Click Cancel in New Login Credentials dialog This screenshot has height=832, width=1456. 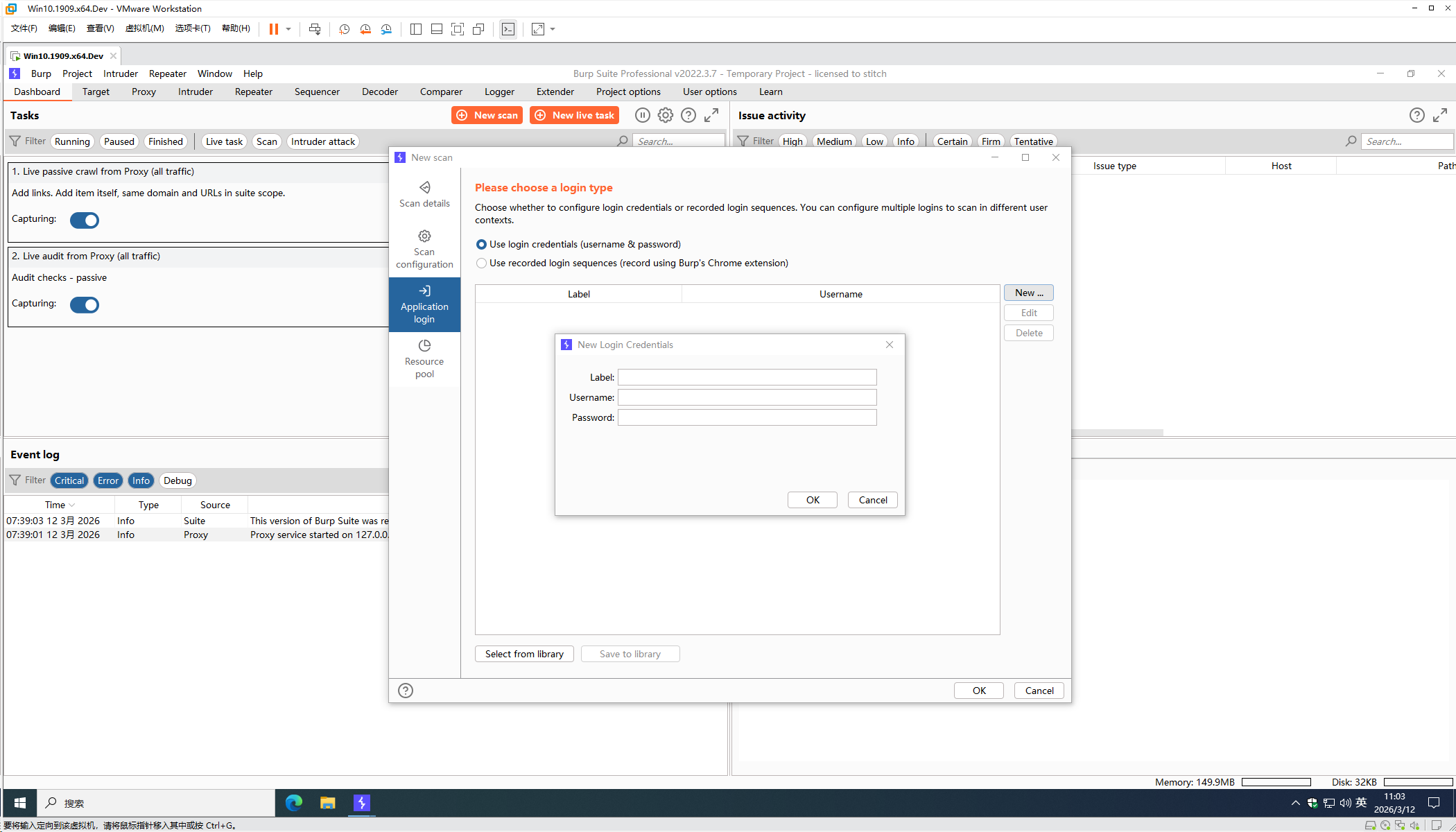872,500
